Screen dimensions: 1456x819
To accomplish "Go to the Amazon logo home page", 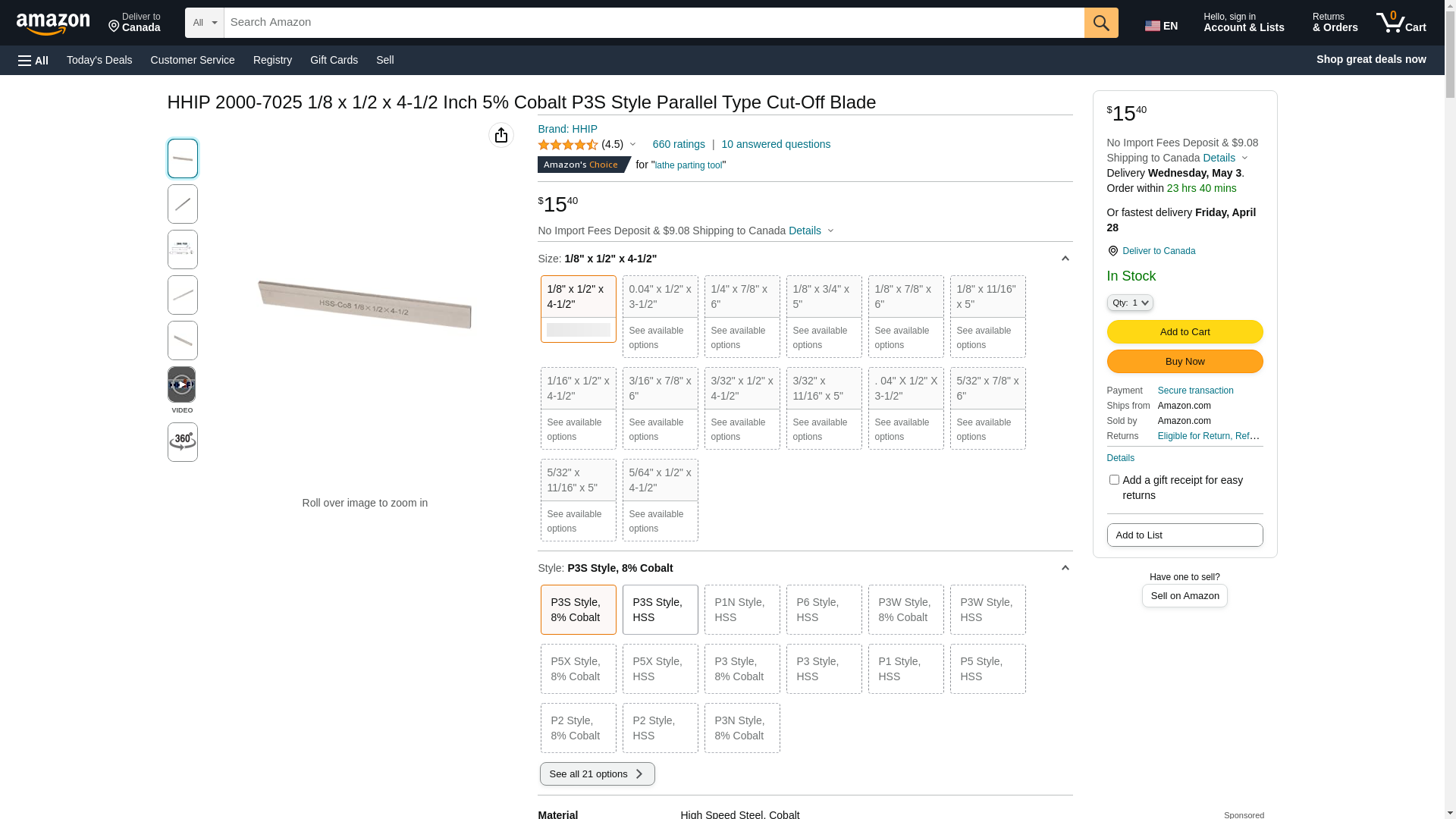I will 53,24.
